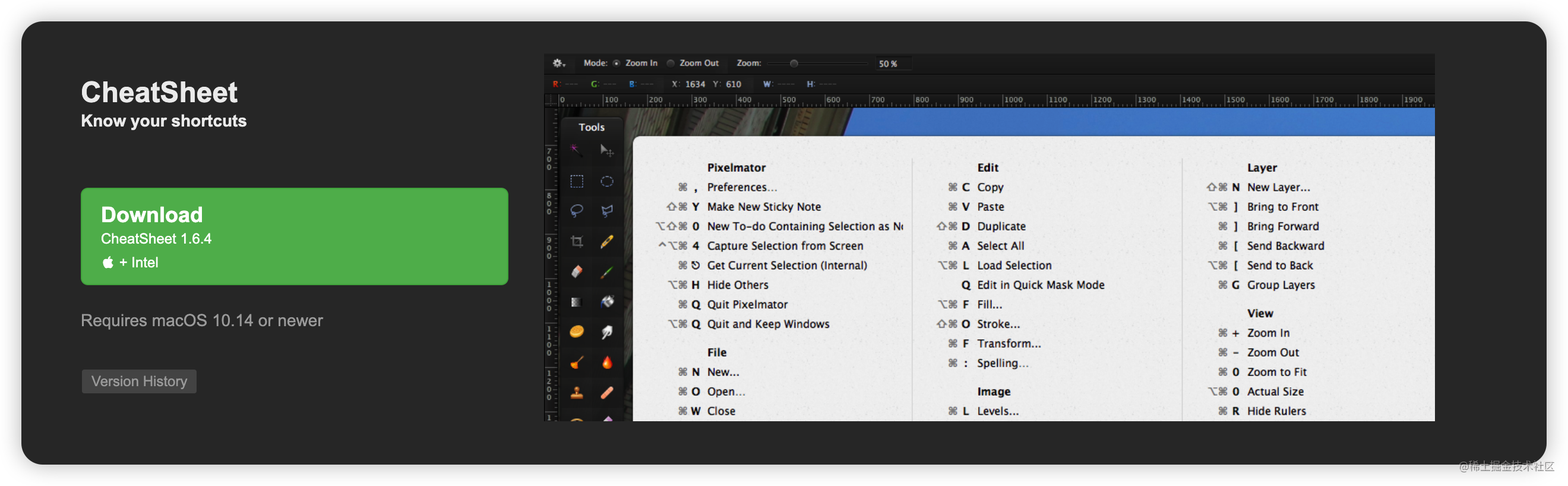Click Select All under Edit
The width and height of the screenshot is (1568, 486).
pos(1000,245)
